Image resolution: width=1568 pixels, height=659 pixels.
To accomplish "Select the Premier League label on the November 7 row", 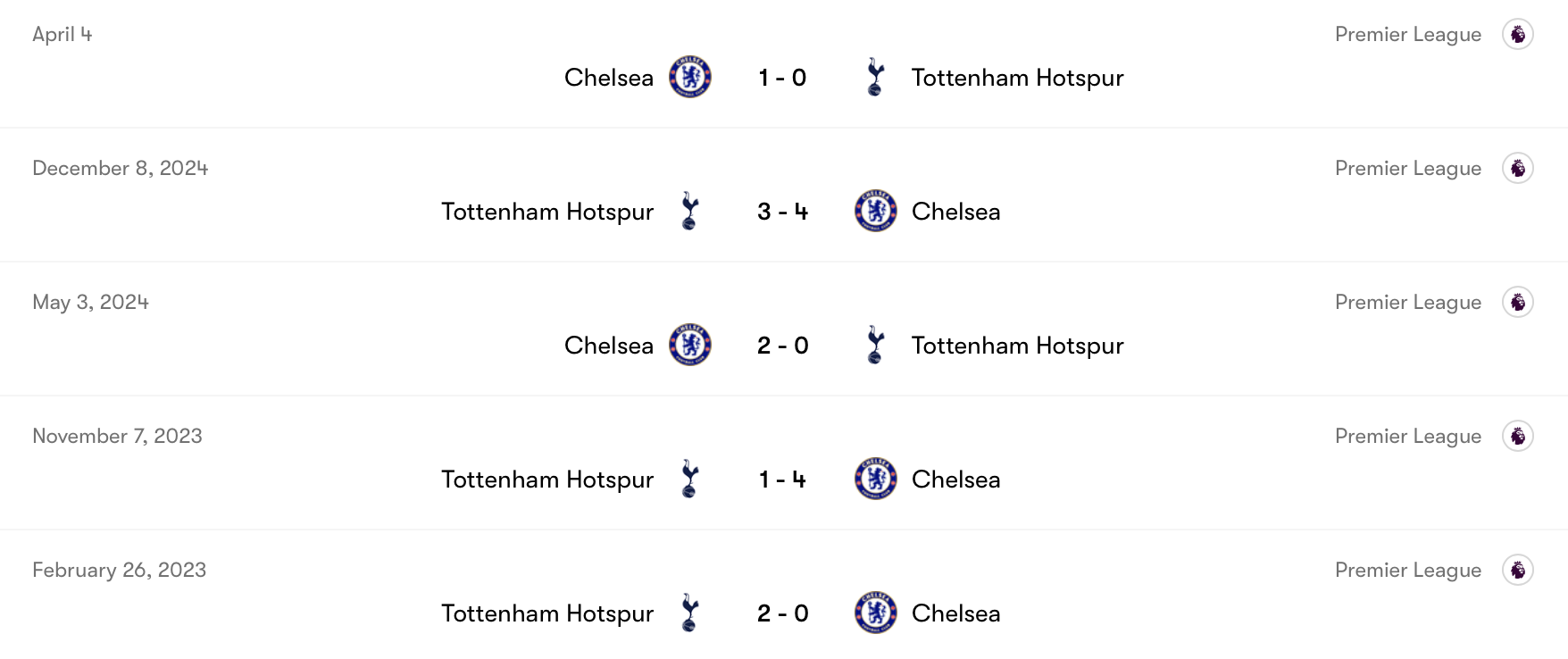I will (1408, 436).
